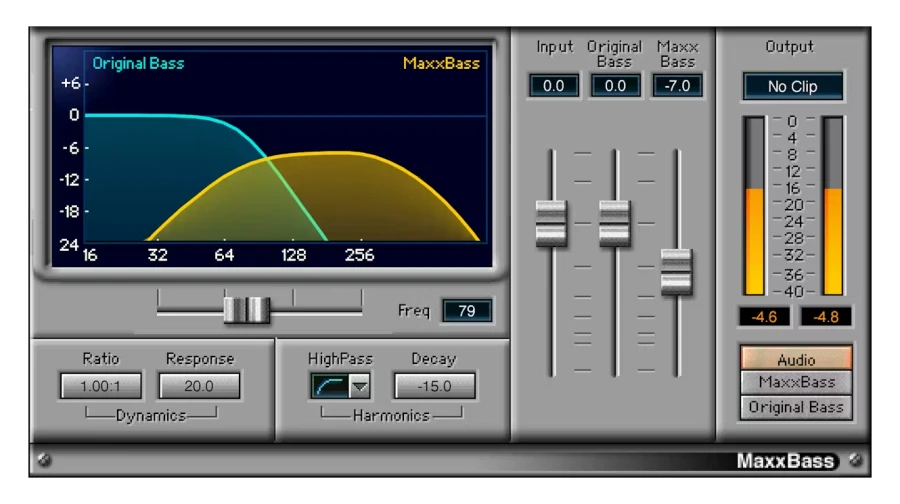Click the Input fader handle
The height and width of the screenshot is (504, 900).
(551, 224)
